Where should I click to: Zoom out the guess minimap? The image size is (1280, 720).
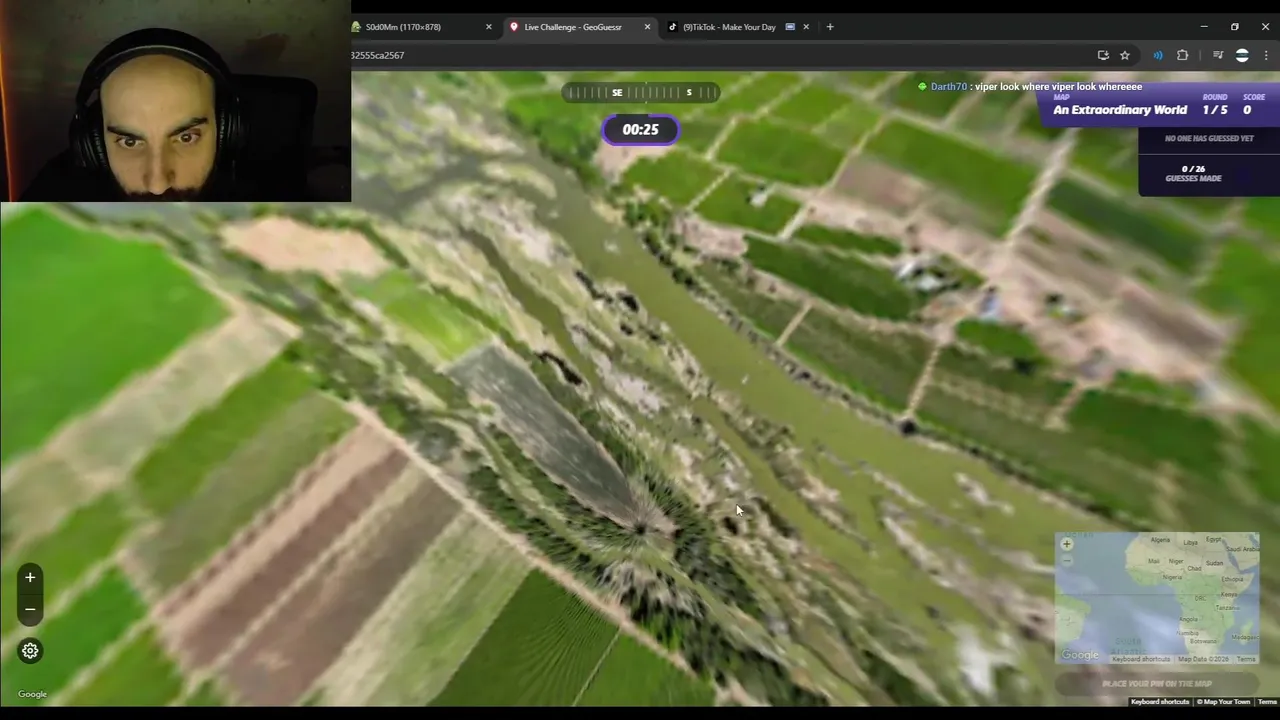[1067, 560]
